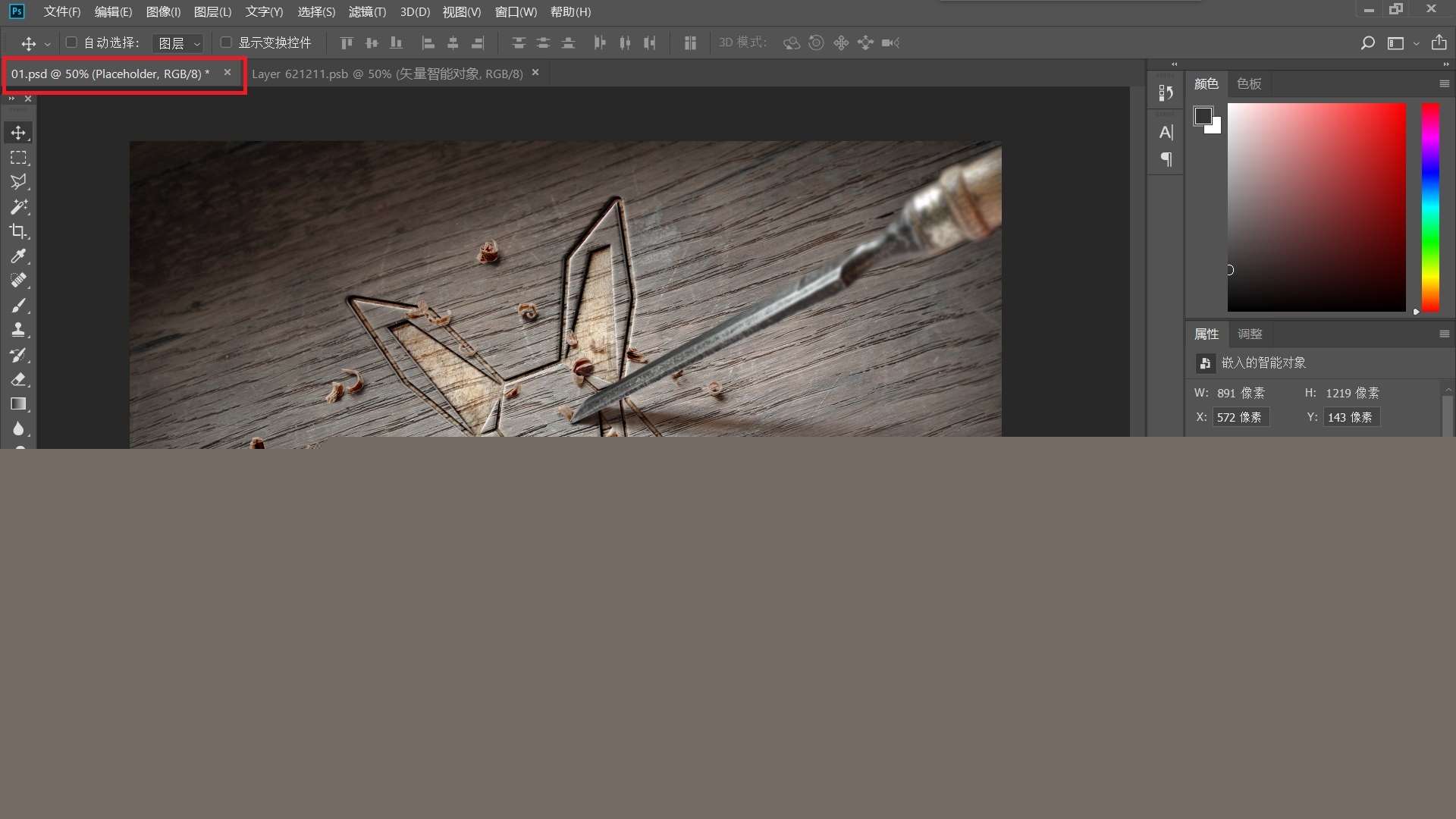Select the Gradient tool
The width and height of the screenshot is (1456, 819).
[x=19, y=404]
